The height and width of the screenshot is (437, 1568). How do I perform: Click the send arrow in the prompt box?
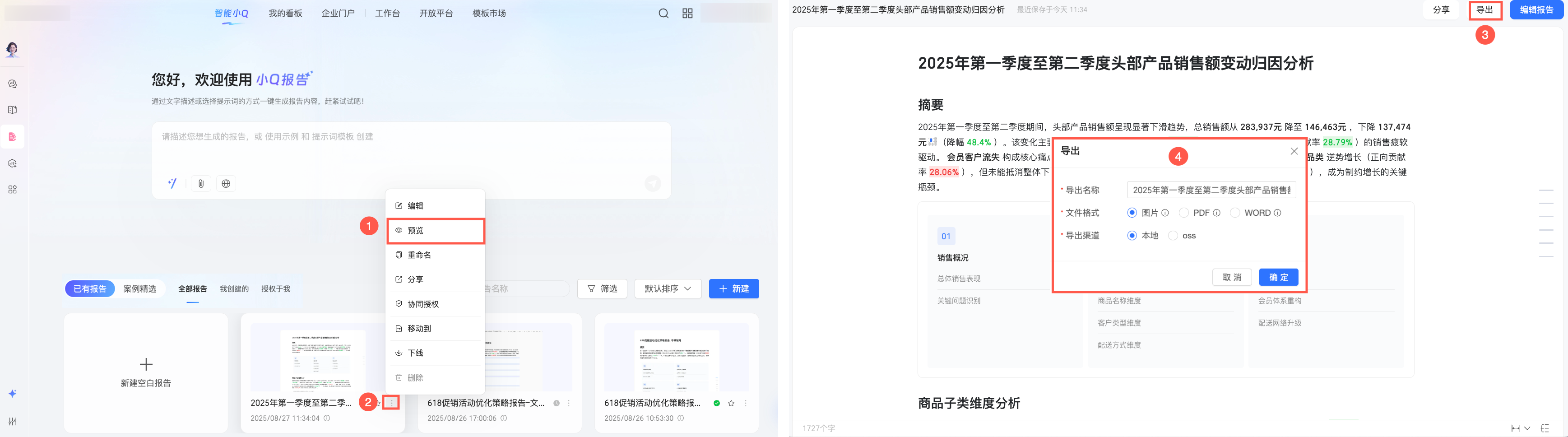[x=653, y=183]
